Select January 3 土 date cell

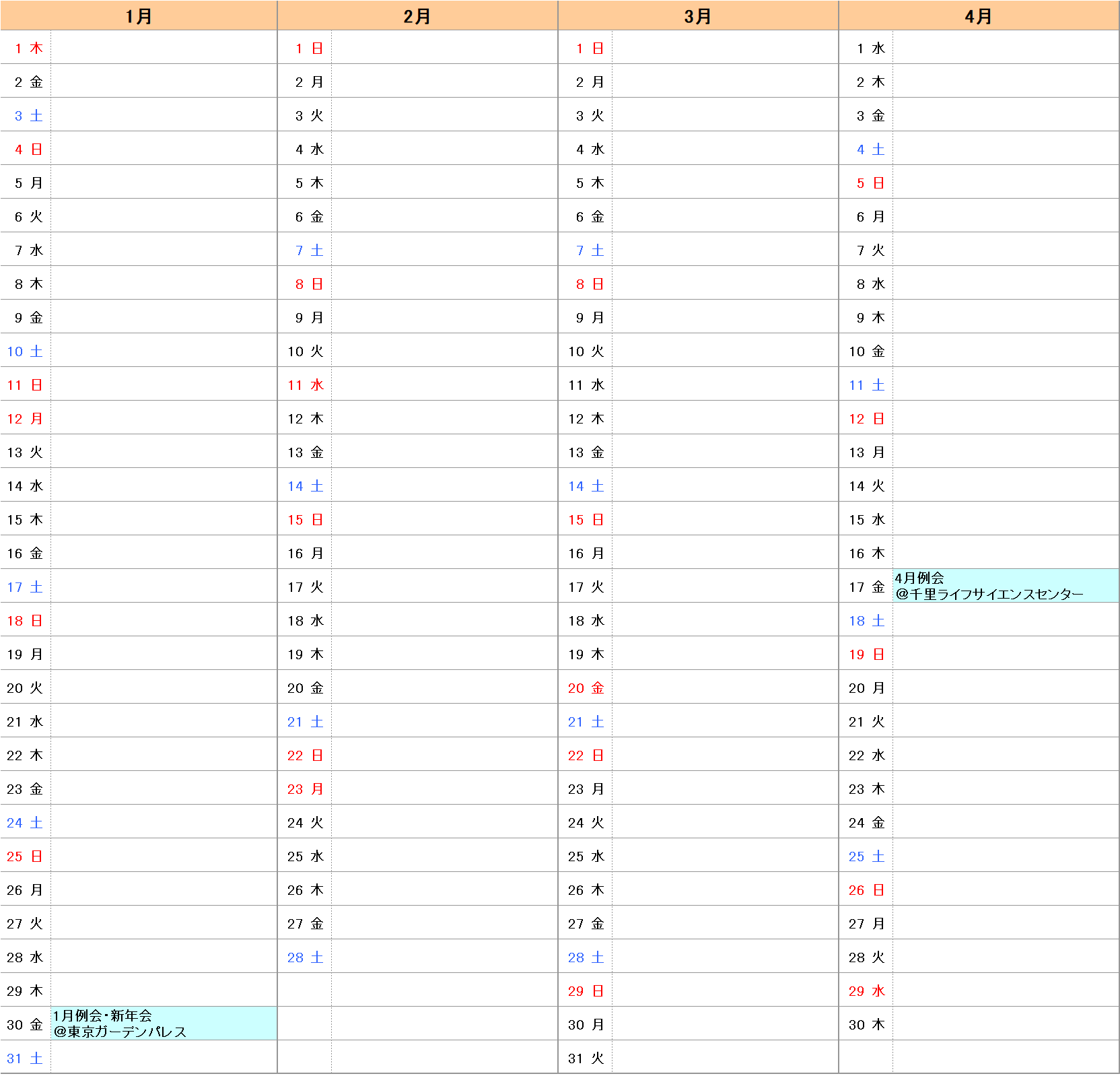pos(26,115)
